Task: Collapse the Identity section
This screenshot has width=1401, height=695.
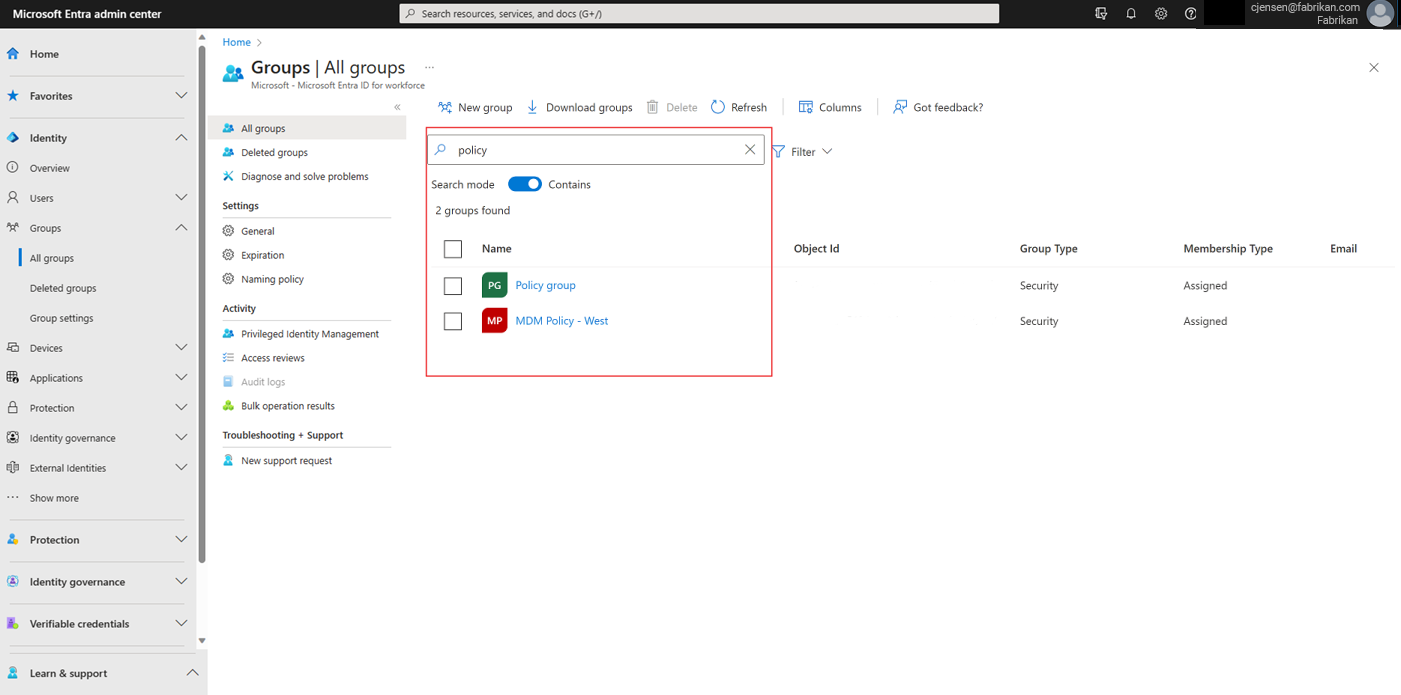Action: [x=181, y=138]
